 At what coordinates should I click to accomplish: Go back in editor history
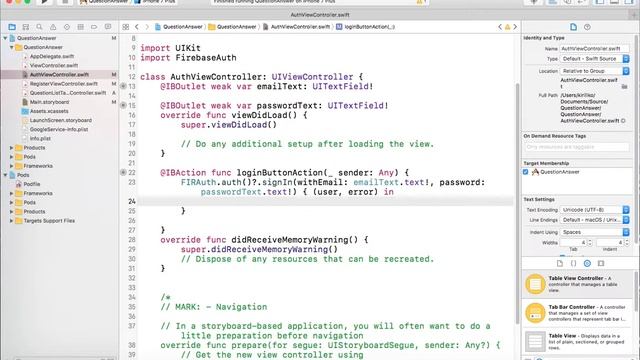pyautogui.click(x=137, y=27)
